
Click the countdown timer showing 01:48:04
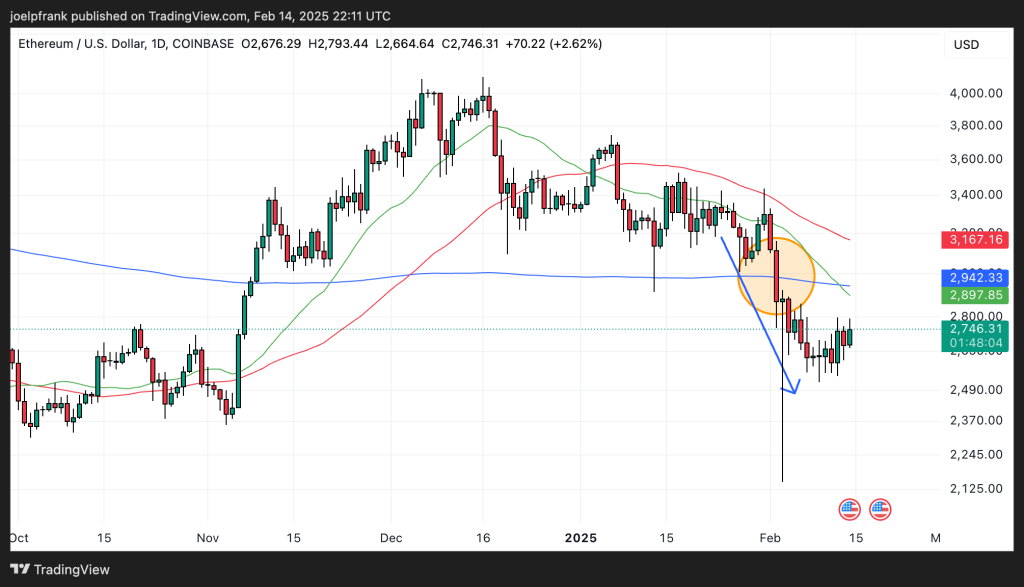point(977,343)
